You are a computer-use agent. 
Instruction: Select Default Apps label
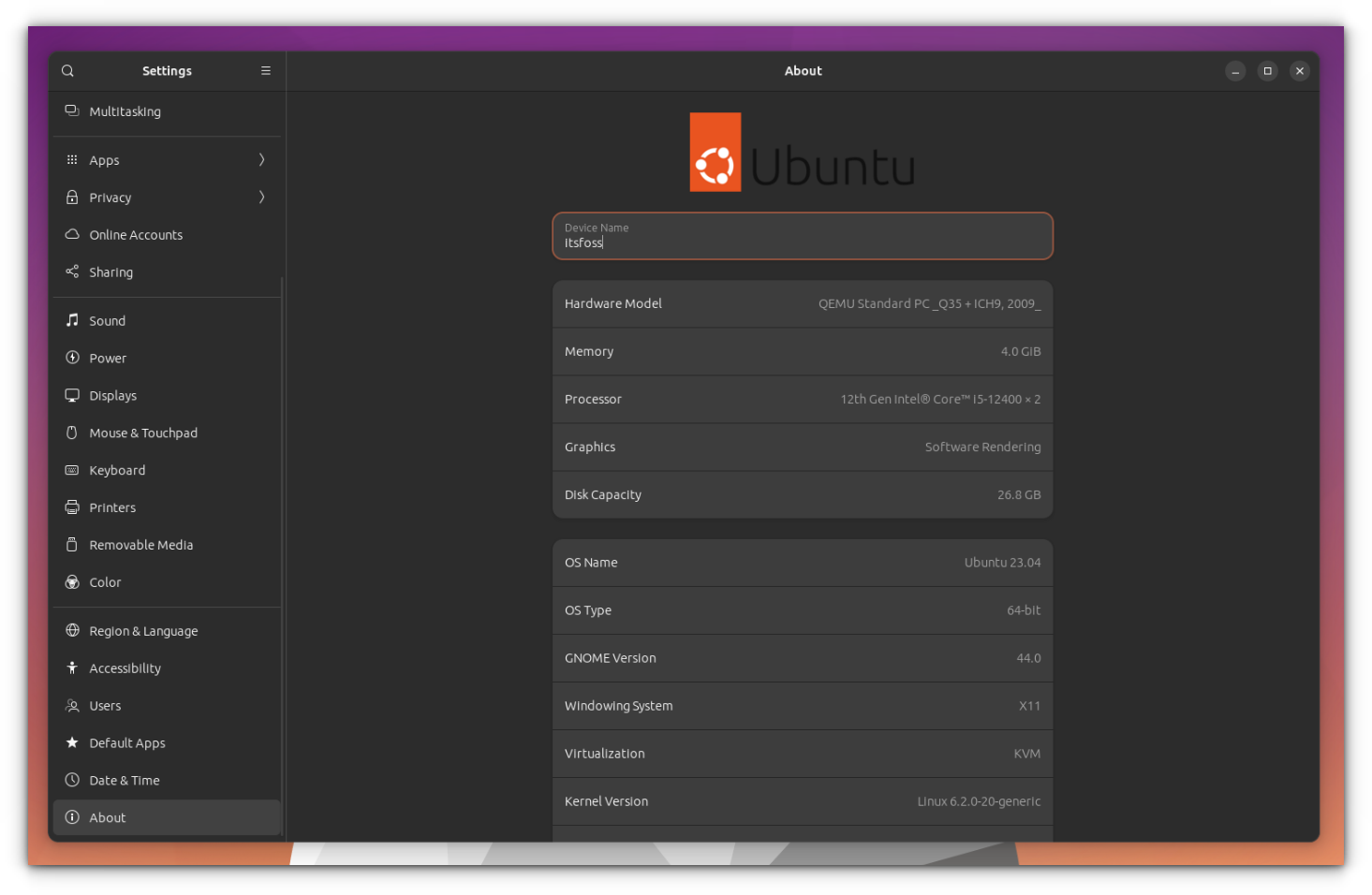click(x=127, y=743)
